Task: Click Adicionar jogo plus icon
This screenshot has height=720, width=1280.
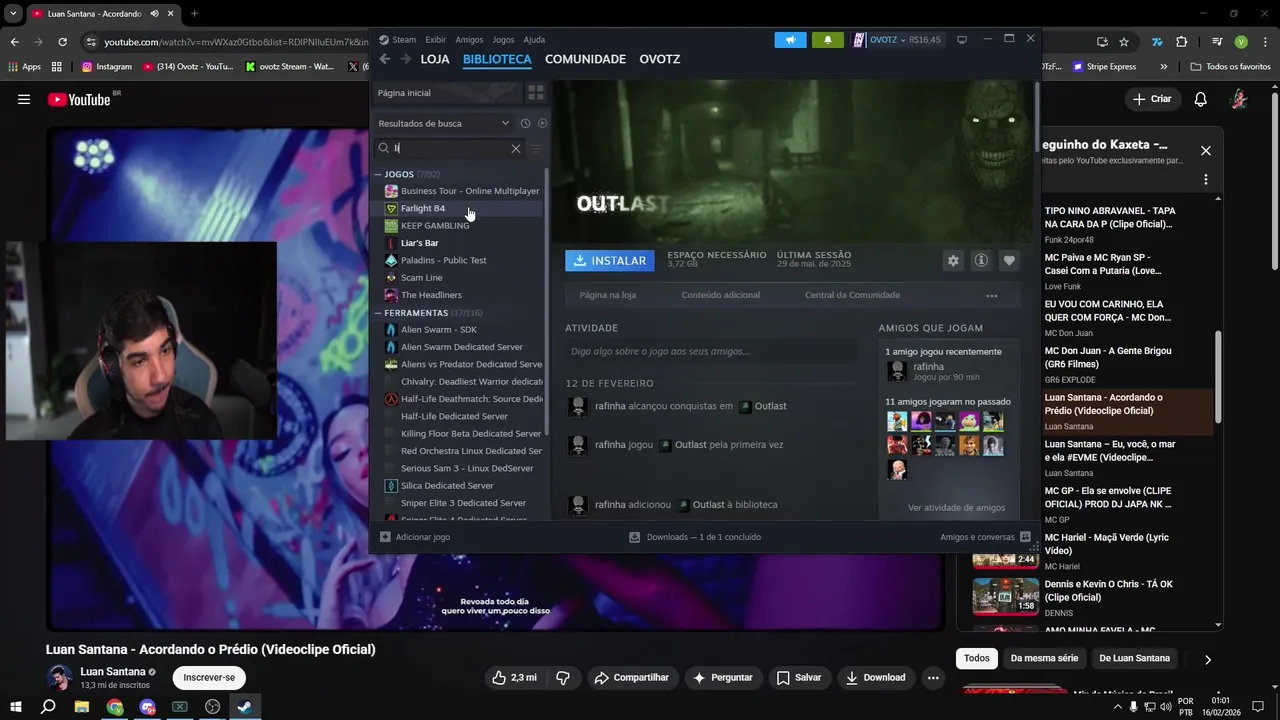Action: tap(385, 537)
